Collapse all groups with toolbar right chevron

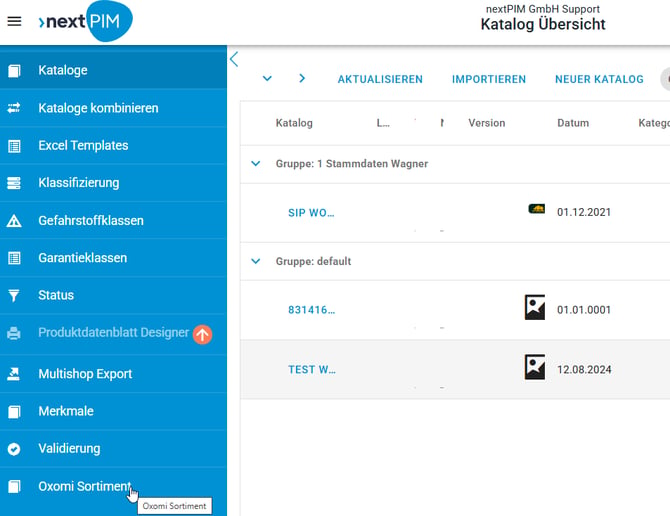point(302,78)
